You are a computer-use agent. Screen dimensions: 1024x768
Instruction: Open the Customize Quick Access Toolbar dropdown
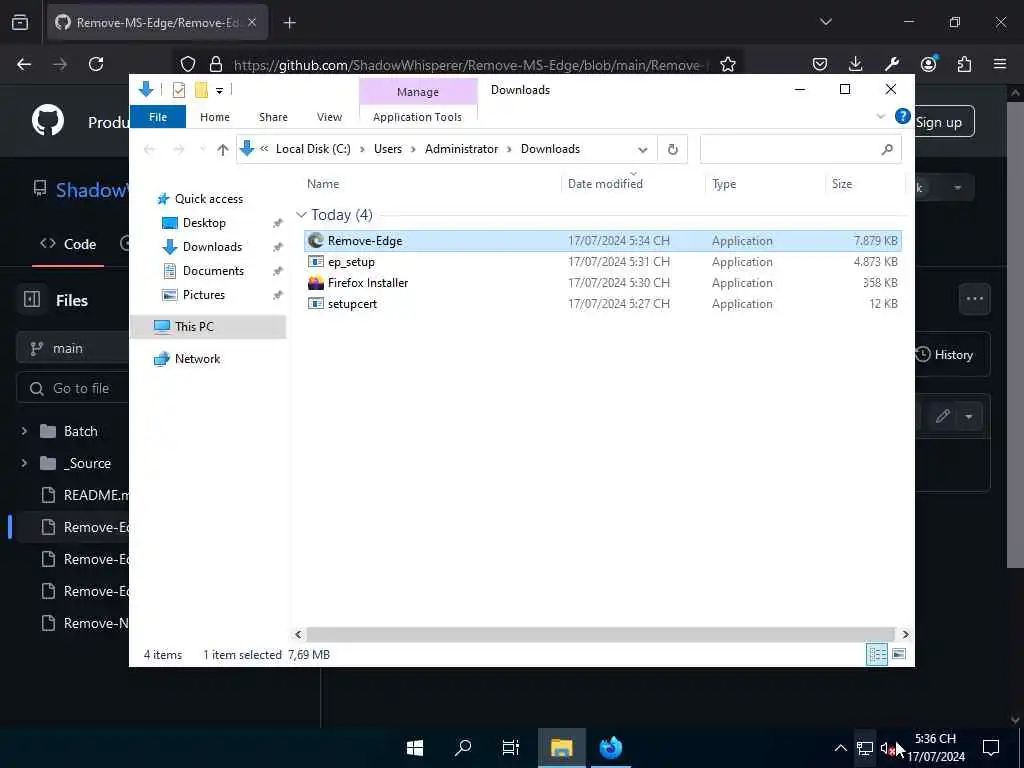click(x=219, y=90)
